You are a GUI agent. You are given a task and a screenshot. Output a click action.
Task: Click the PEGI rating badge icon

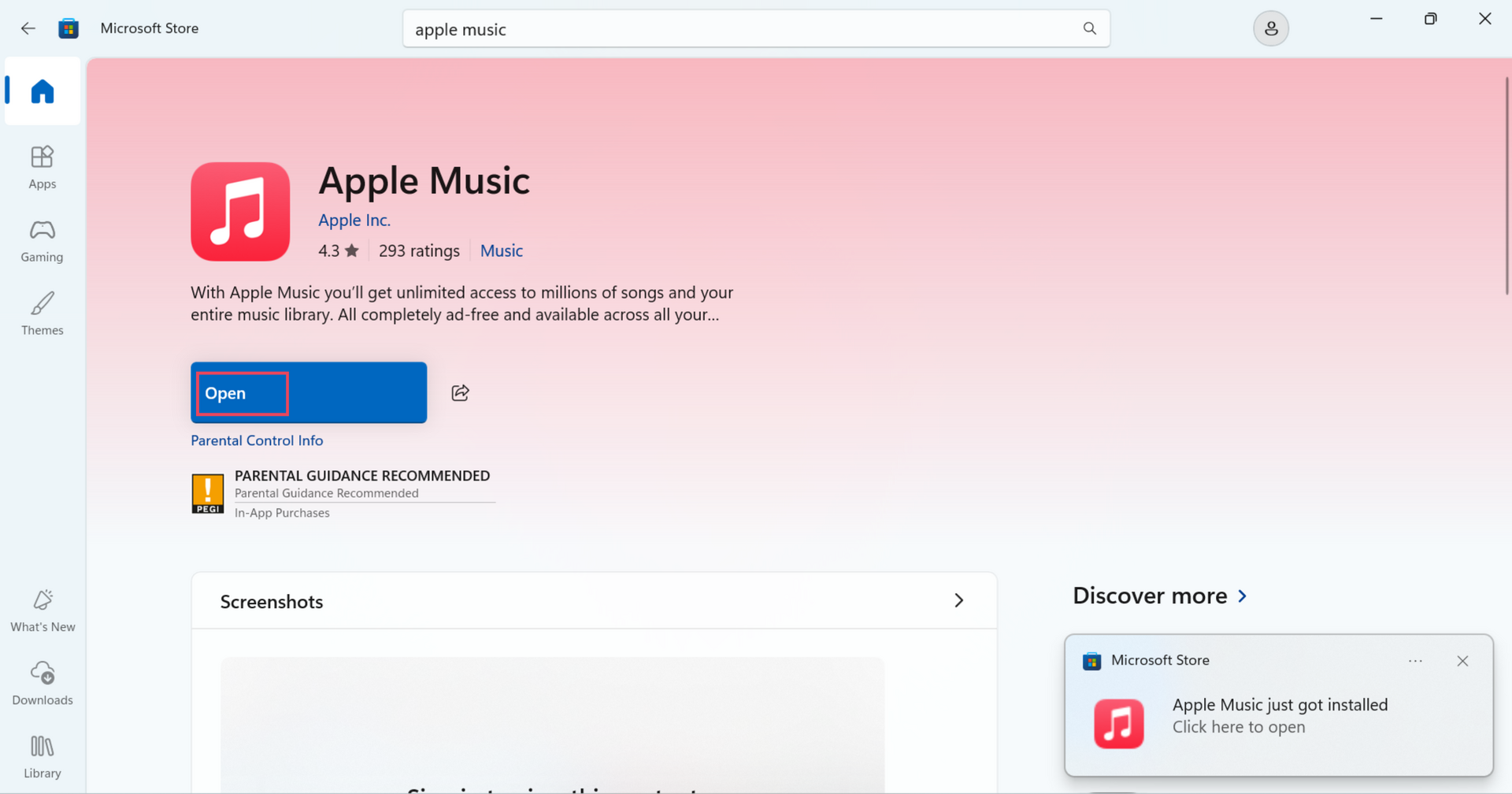(208, 493)
